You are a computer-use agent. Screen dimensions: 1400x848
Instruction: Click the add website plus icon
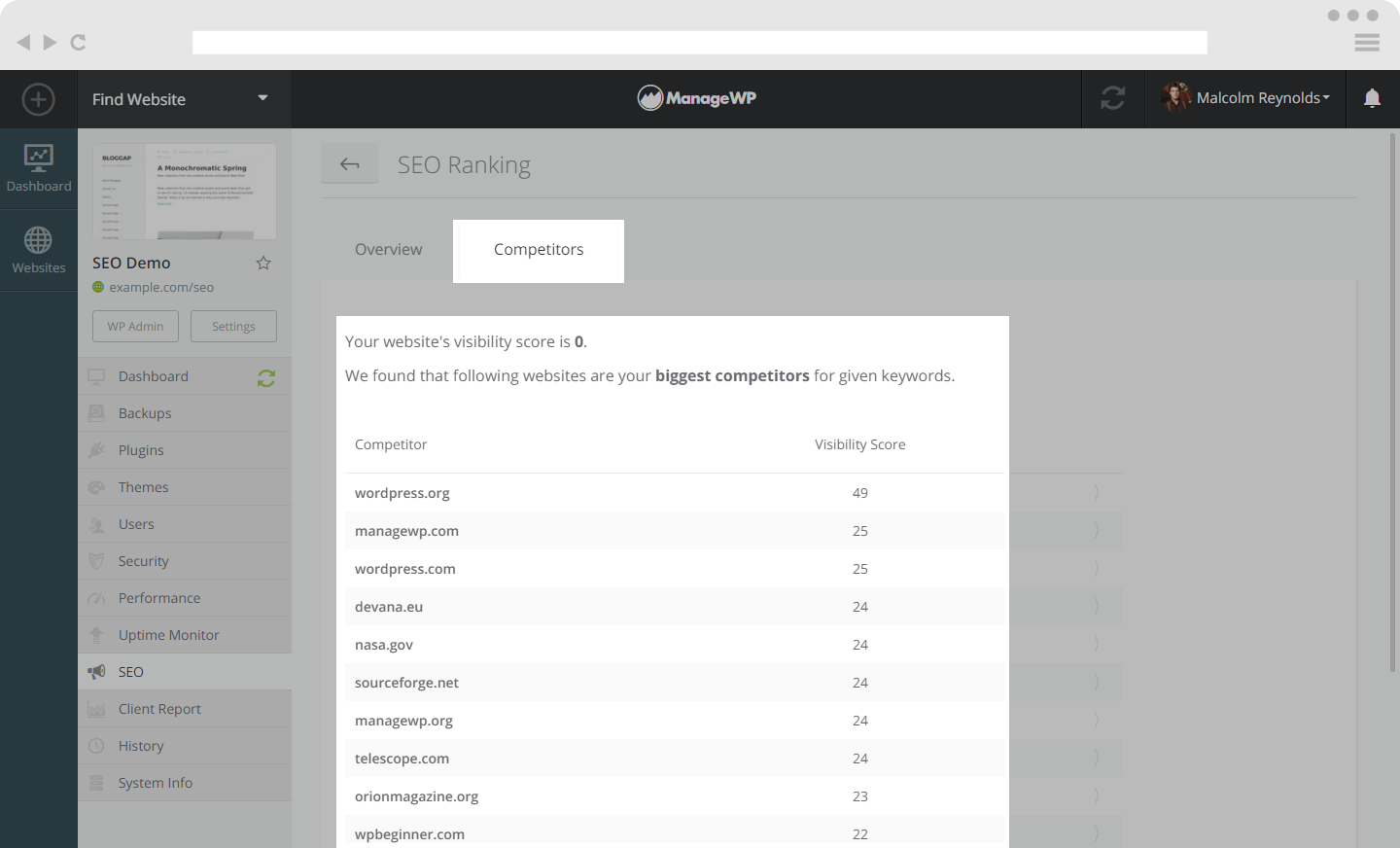(x=38, y=99)
